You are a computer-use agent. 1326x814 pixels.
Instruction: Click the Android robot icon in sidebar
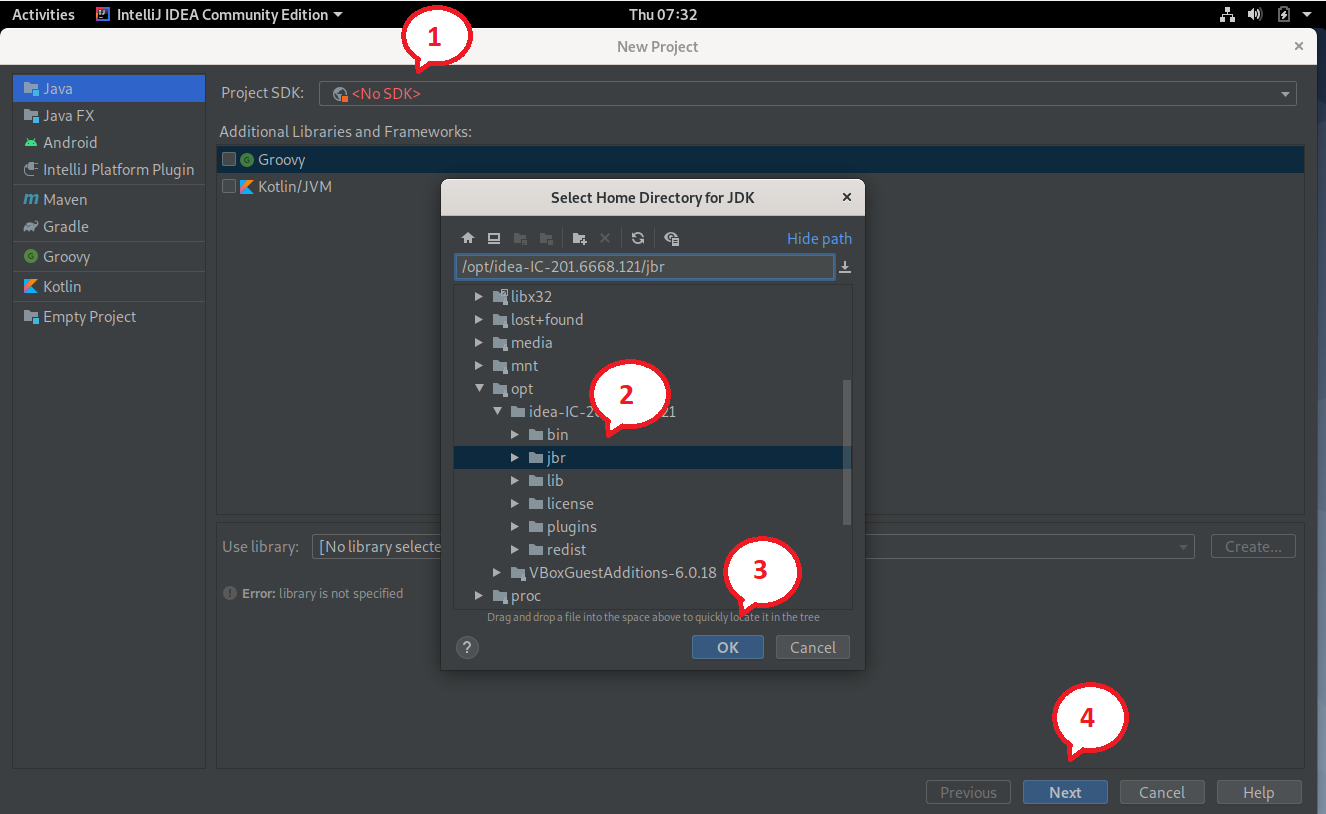(x=31, y=142)
